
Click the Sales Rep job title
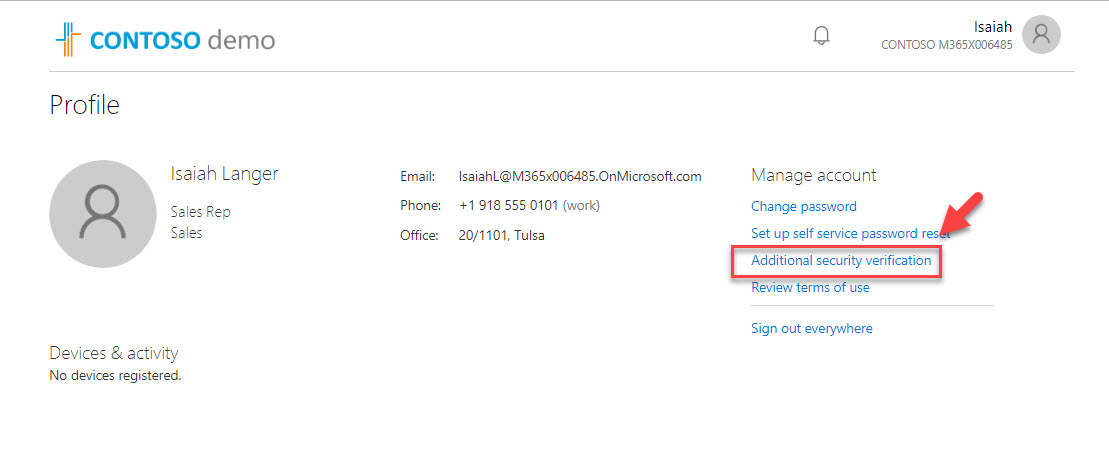[x=201, y=212]
